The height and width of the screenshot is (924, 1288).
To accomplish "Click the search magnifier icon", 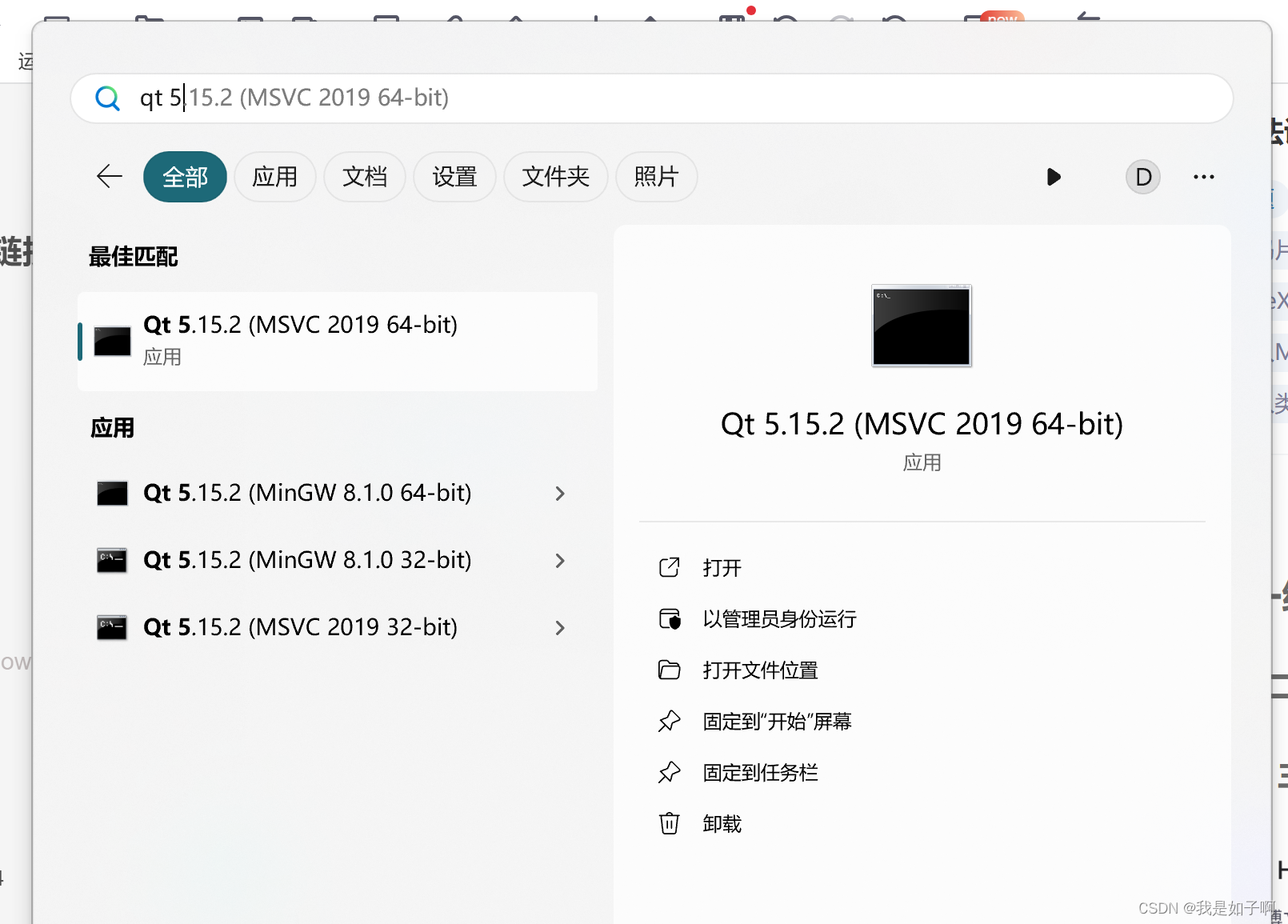I will pyautogui.click(x=107, y=98).
